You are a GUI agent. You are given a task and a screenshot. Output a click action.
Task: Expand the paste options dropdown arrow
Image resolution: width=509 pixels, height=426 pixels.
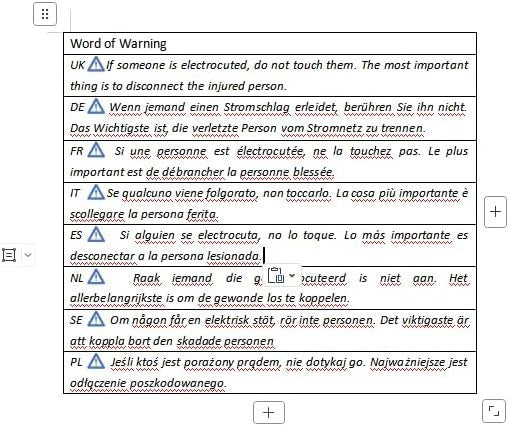coord(292,276)
